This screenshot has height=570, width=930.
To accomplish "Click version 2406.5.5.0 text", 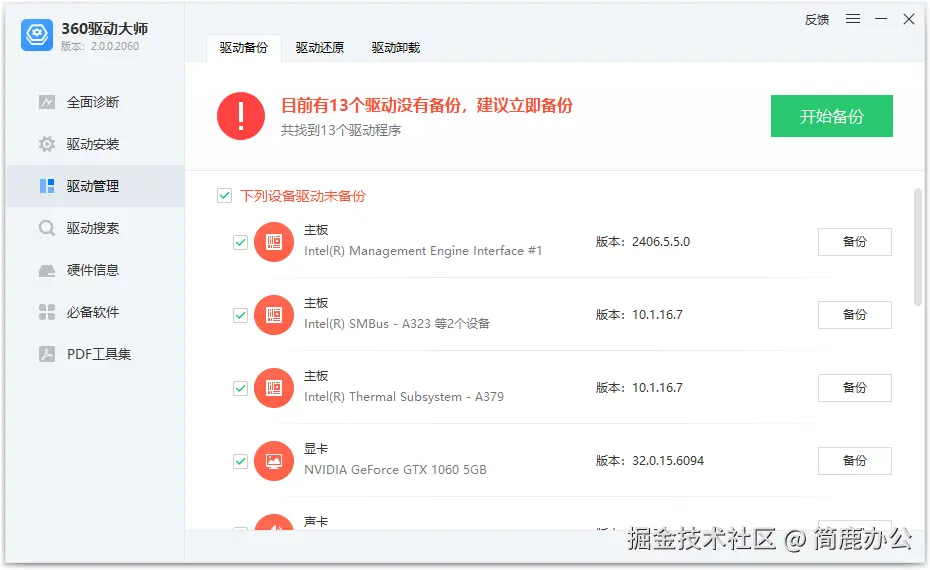I will tap(661, 242).
